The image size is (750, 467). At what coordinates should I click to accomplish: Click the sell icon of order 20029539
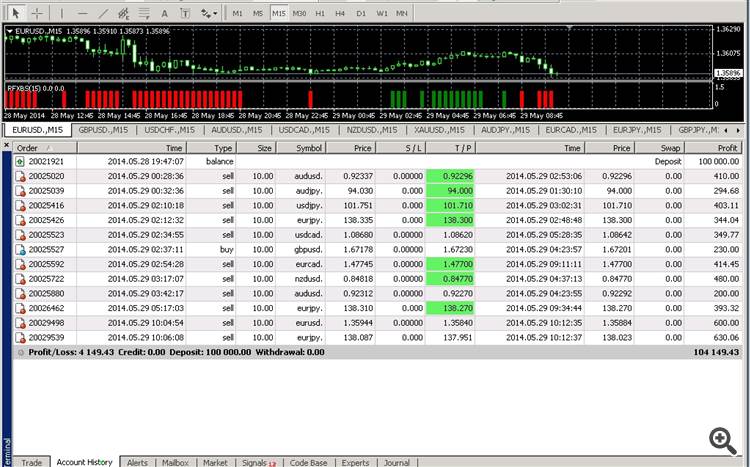tap(20, 338)
